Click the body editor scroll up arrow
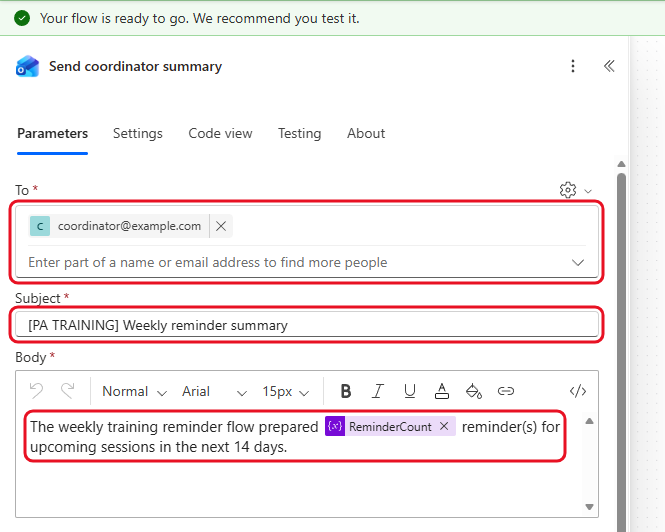 tap(589, 421)
